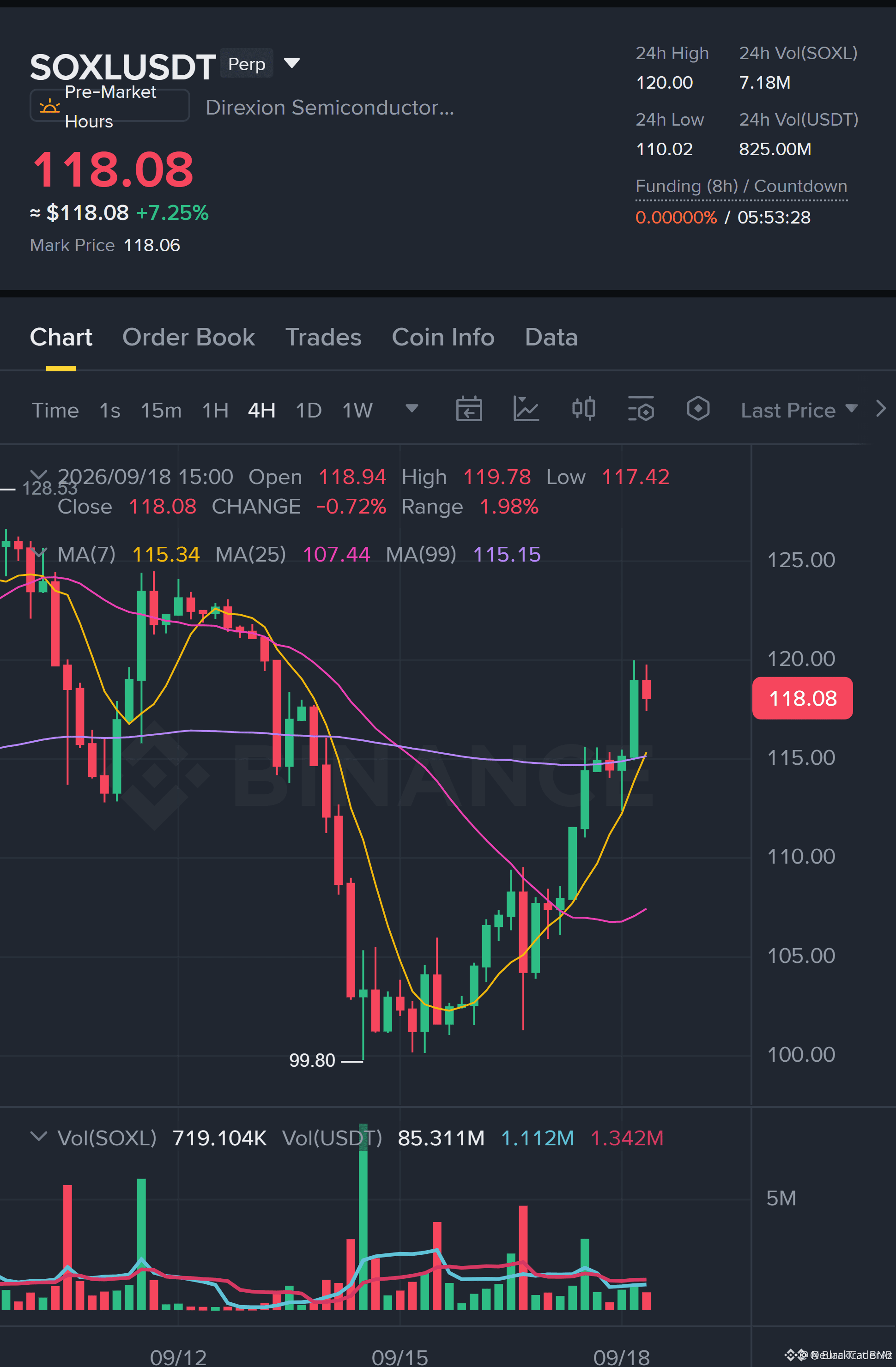Tap the right arrow beside Last Price
896x1367 pixels.
[881, 409]
